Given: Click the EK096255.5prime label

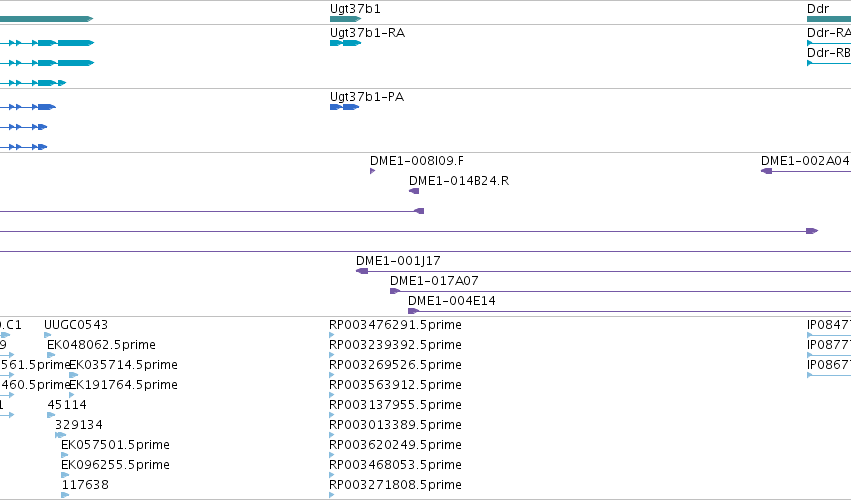Looking at the screenshot, I should (115, 465).
